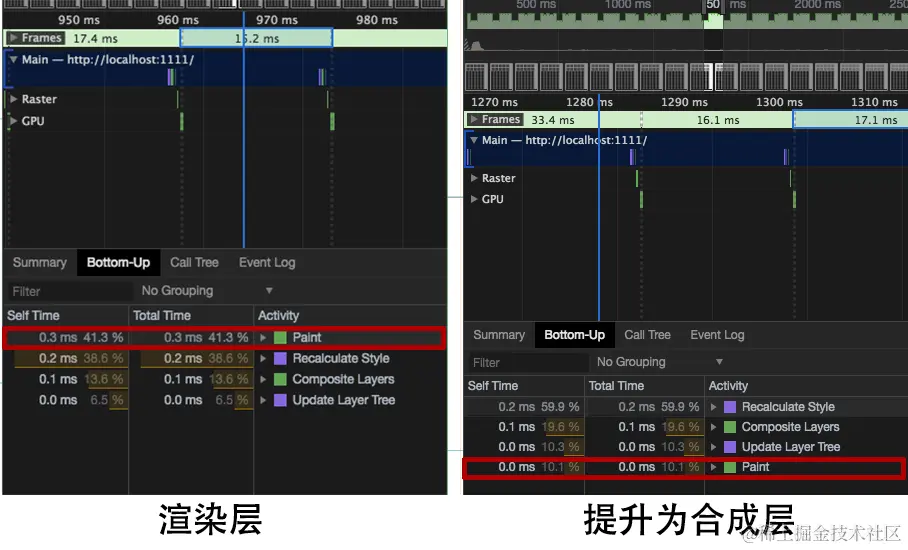Image resolution: width=908 pixels, height=550 pixels.
Task: Select the Bottom-Up tab in right panel
Action: (574, 335)
